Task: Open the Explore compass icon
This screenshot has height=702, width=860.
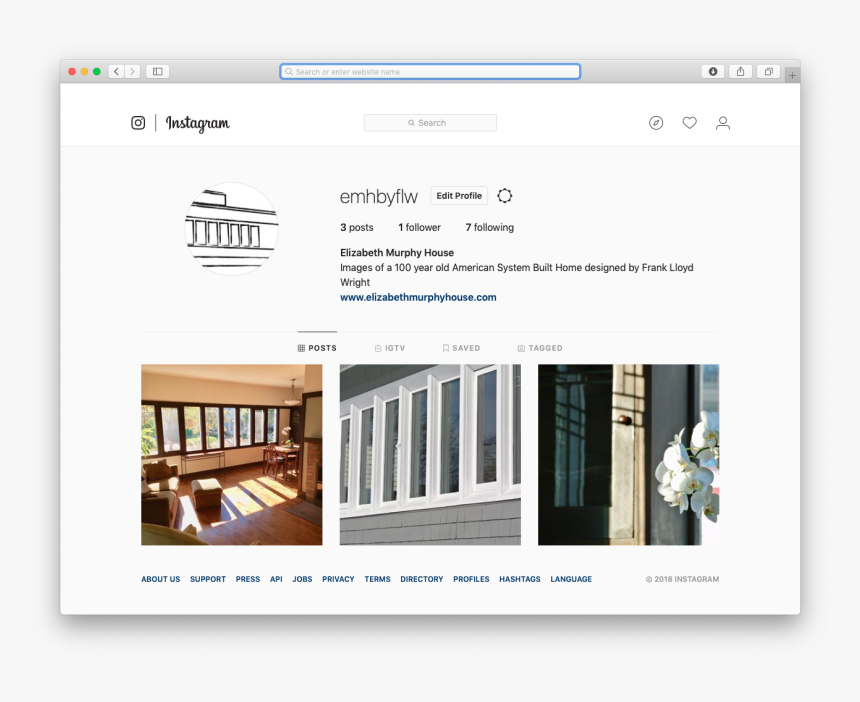Action: 656,123
